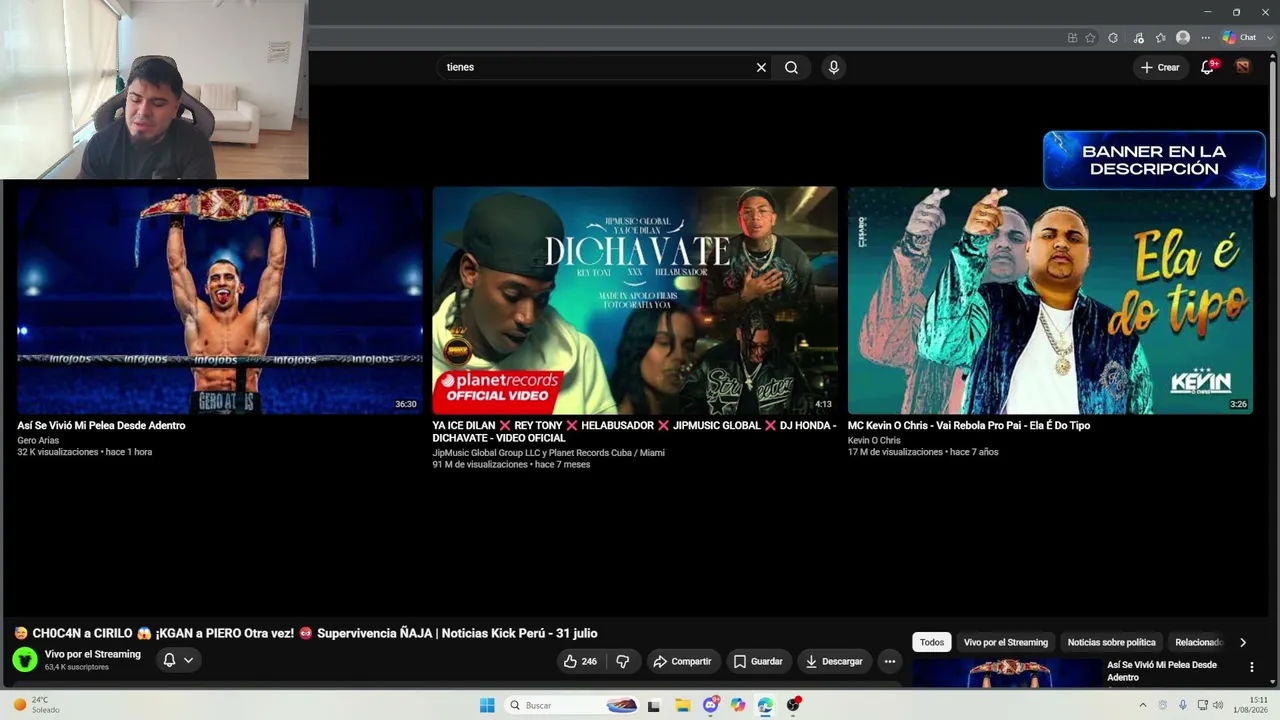Visit the Kevin O Chris channel link
This screenshot has height=720, width=1280.
point(874,440)
